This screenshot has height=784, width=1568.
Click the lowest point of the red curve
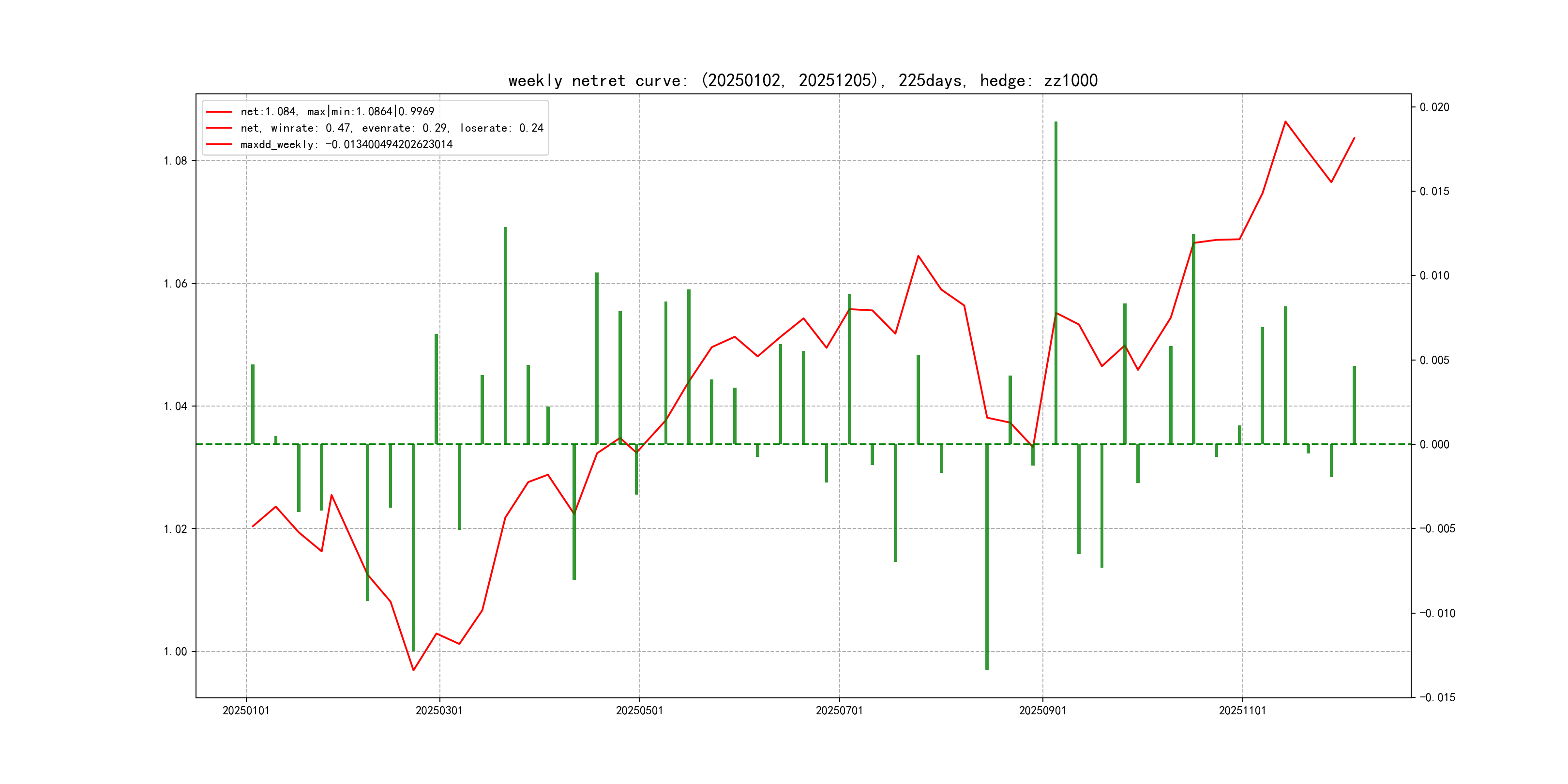(413, 670)
